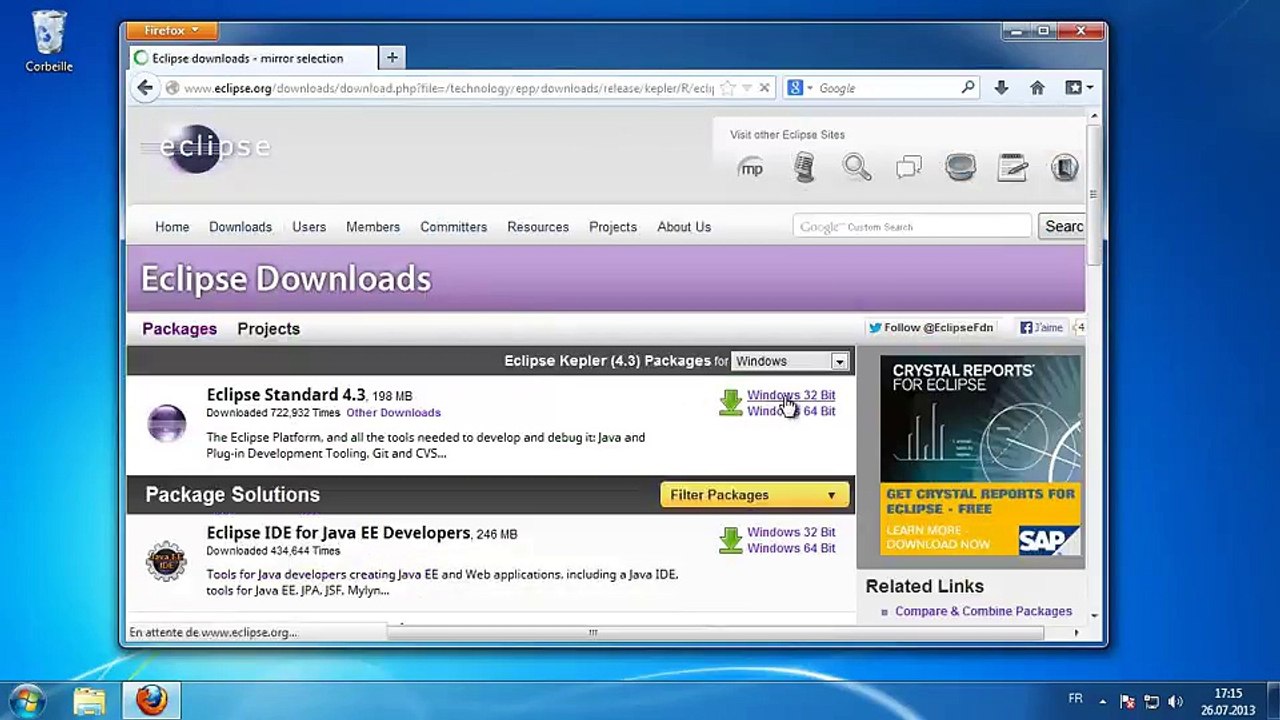This screenshot has height=720, width=1280.
Task: Download Java EE IDE Windows 64 Bit
Action: (791, 548)
